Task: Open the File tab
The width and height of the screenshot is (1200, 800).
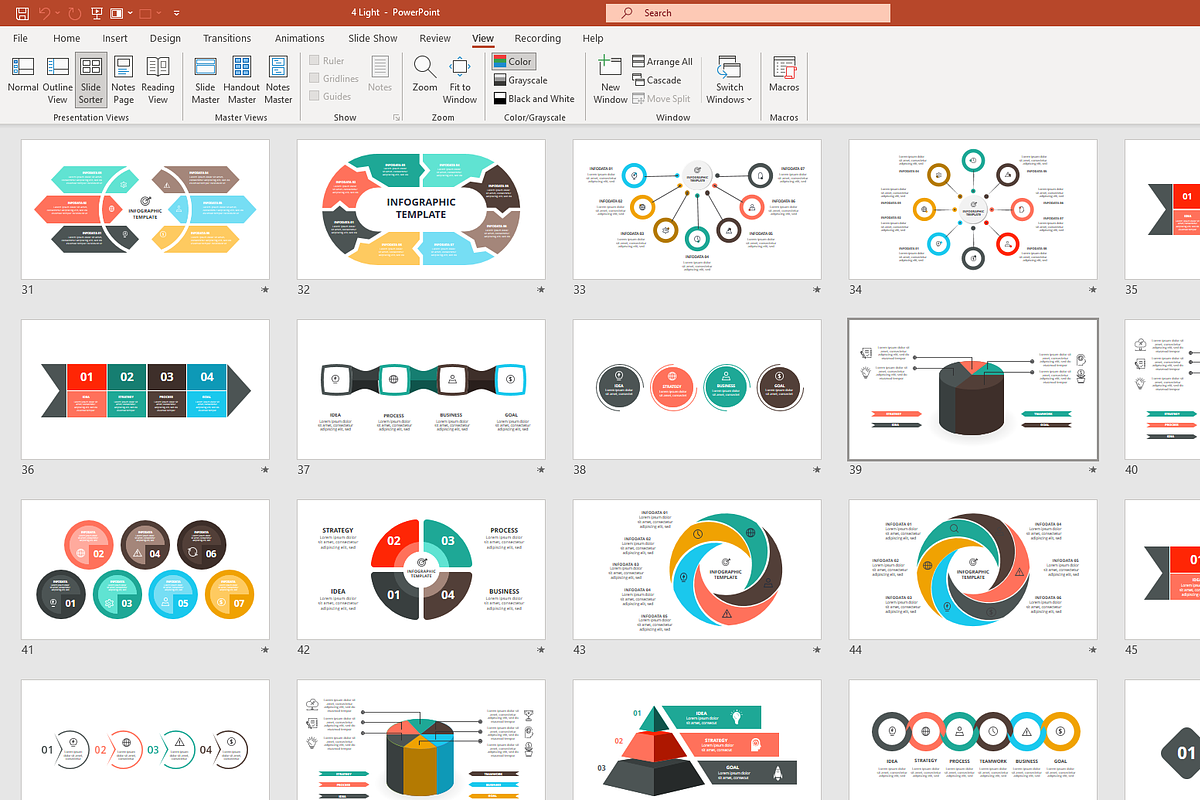Action: pyautogui.click(x=20, y=38)
